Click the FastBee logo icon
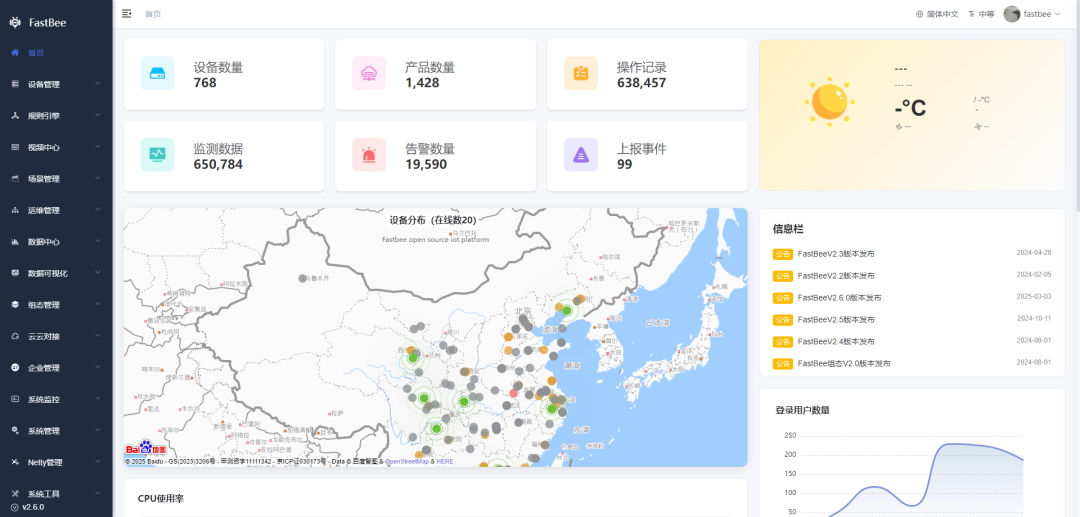The height and width of the screenshot is (517, 1080). pos(15,21)
